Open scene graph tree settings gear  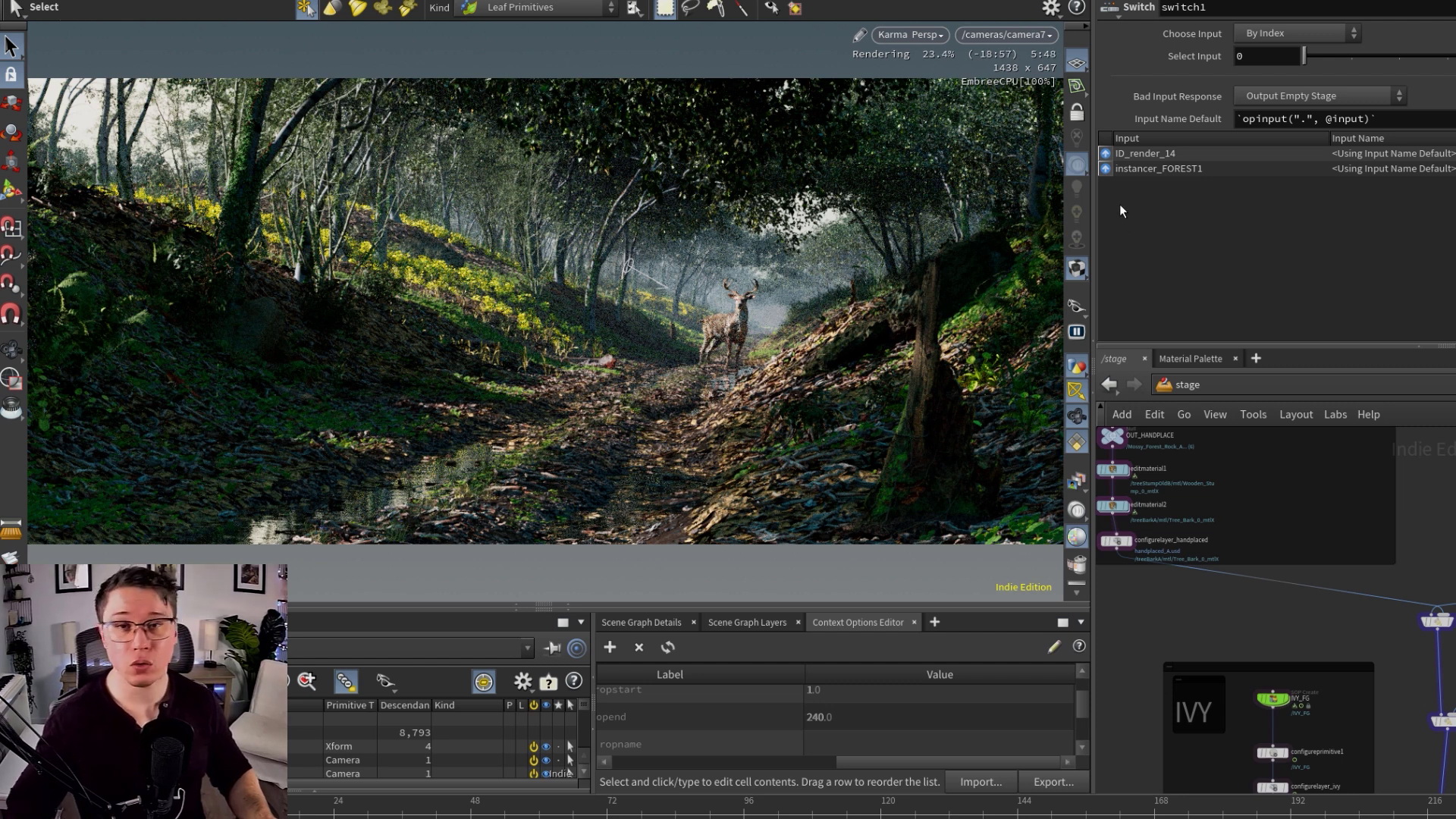(522, 681)
